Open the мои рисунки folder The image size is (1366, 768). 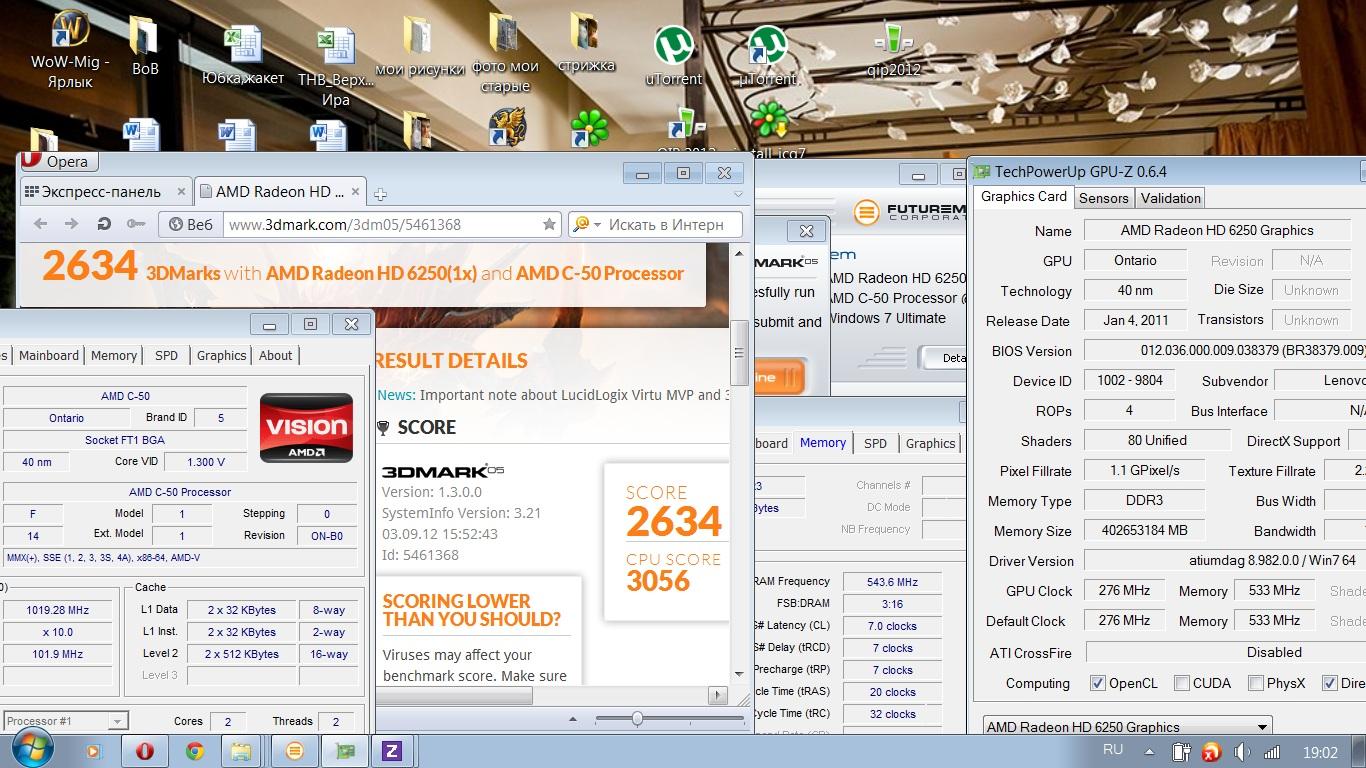[x=420, y=37]
